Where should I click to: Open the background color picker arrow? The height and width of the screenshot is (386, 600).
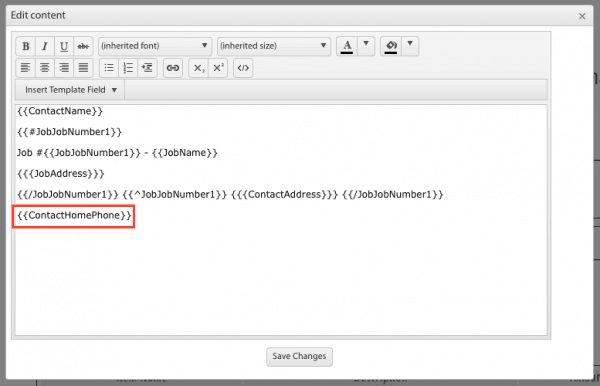tap(410, 46)
